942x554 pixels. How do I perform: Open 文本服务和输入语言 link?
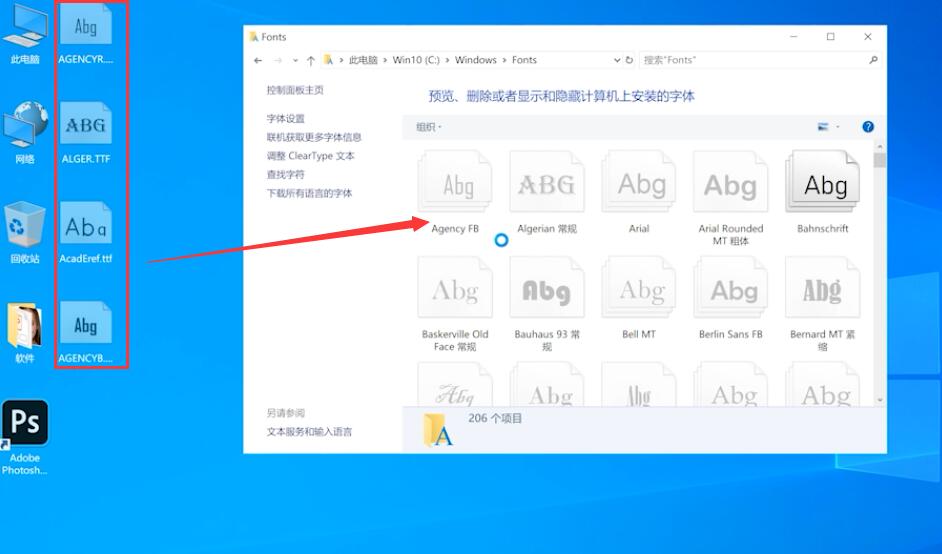[x=309, y=432]
